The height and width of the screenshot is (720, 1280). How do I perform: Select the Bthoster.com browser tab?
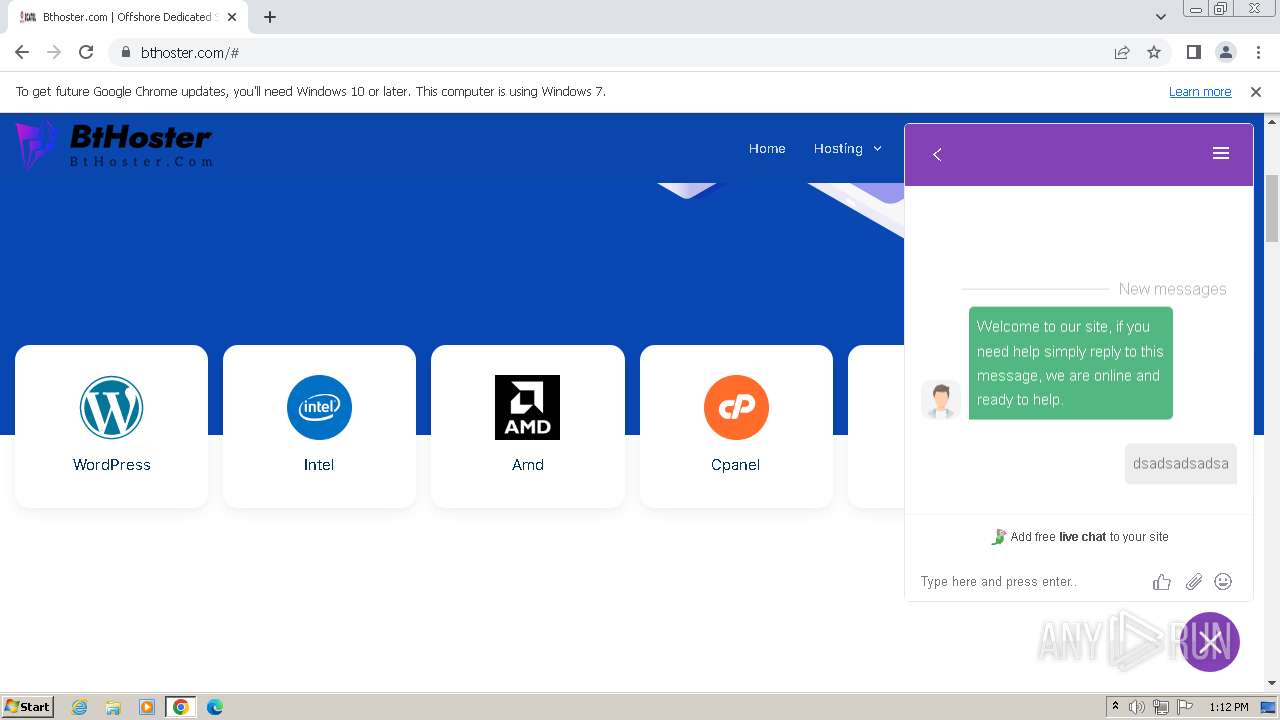click(128, 17)
